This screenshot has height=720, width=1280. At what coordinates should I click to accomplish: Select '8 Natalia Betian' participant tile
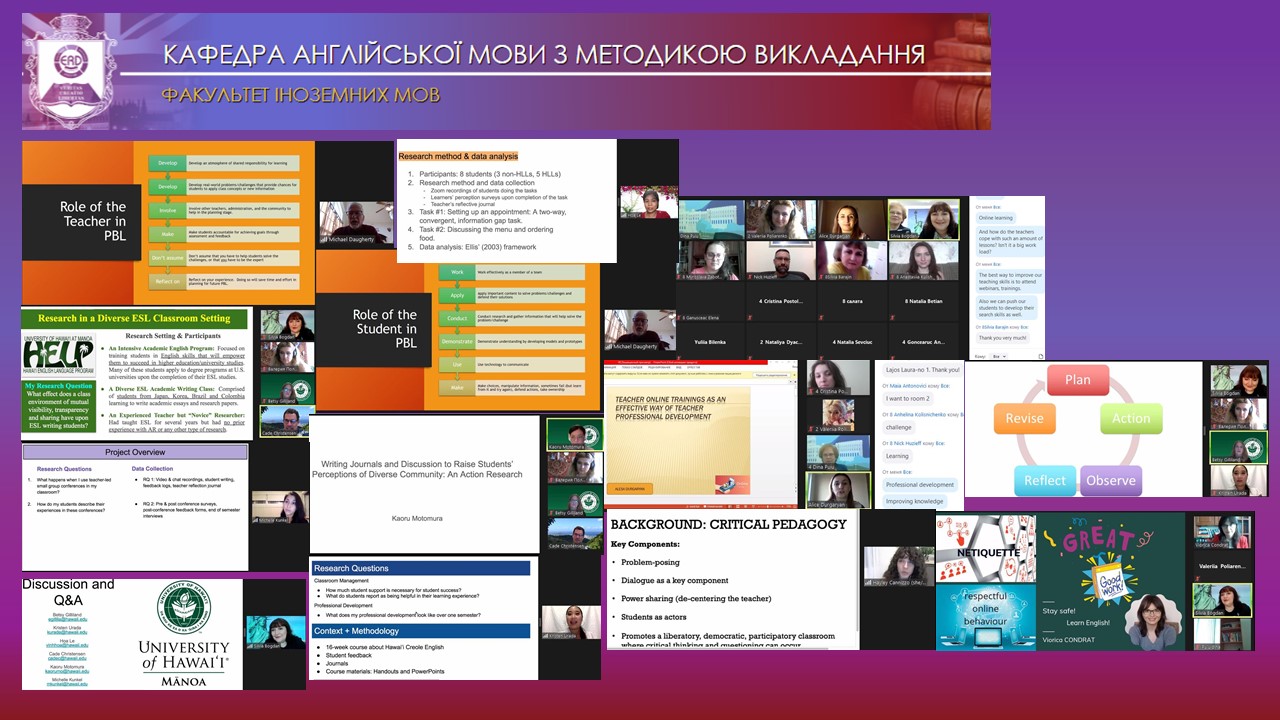tap(923, 300)
